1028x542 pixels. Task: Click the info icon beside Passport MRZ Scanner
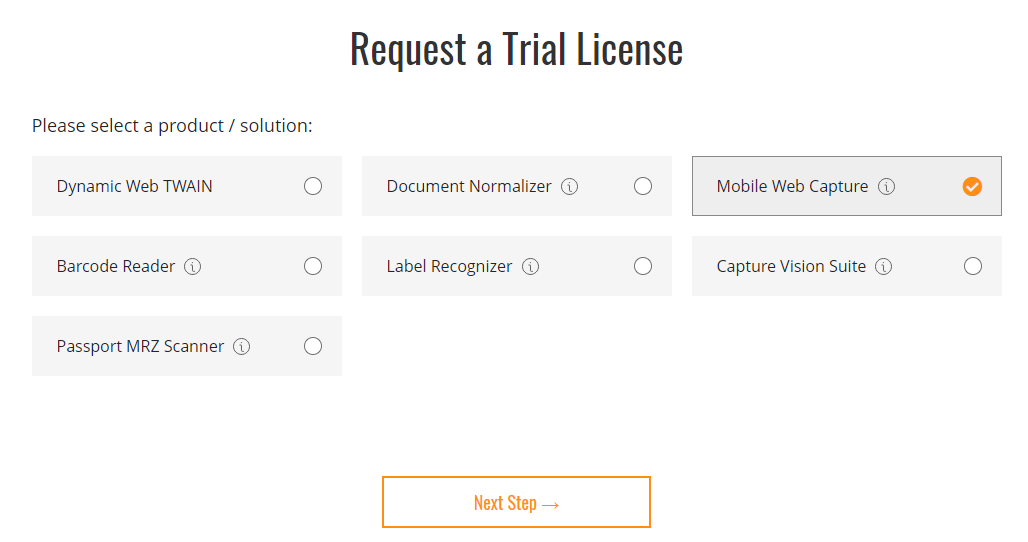coord(242,346)
